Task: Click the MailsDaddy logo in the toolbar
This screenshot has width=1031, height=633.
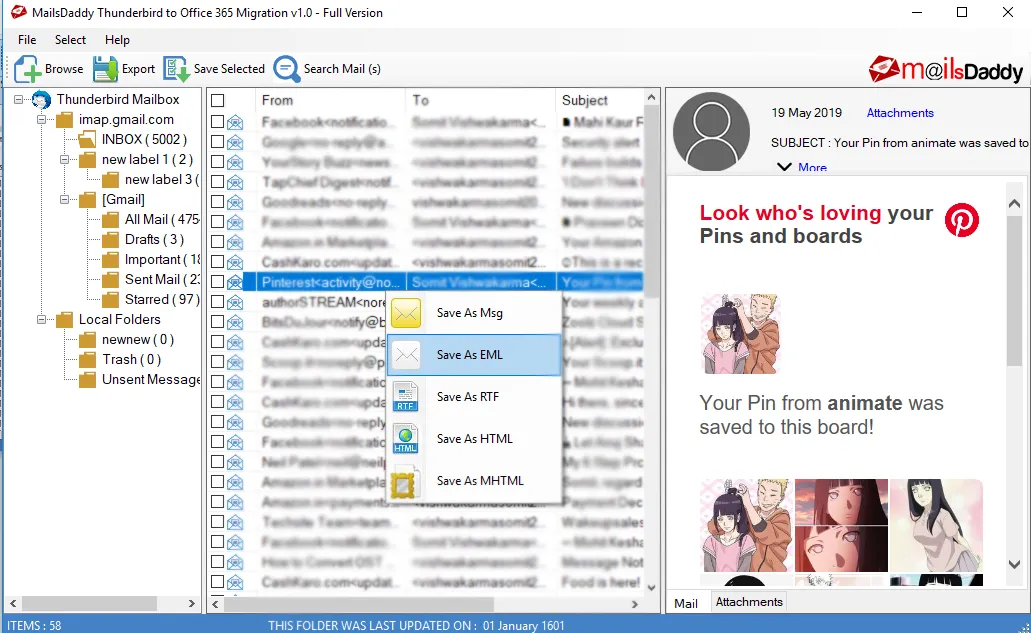Action: tap(946, 69)
